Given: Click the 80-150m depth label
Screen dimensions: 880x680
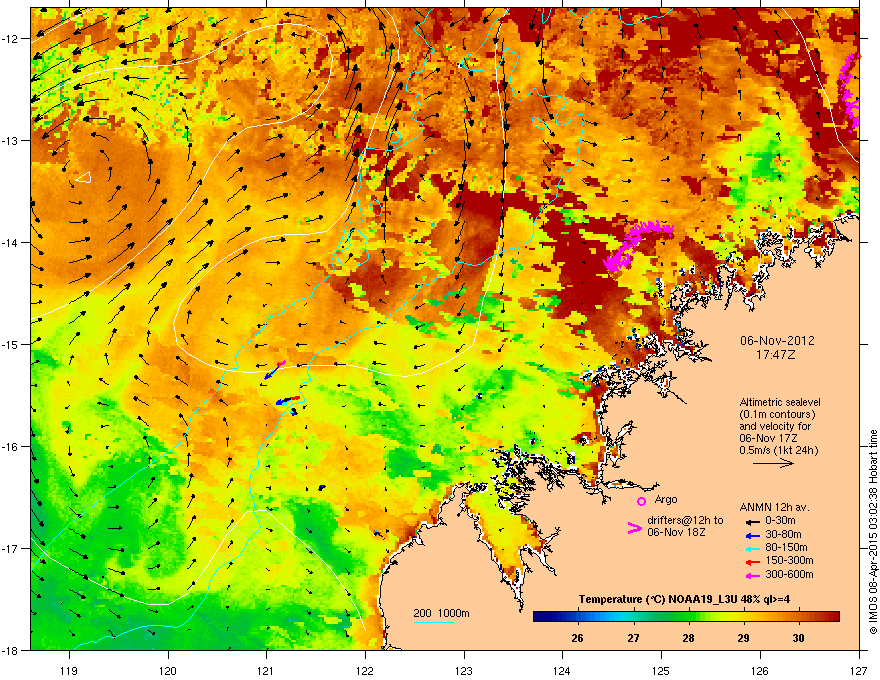Looking at the screenshot, I should coord(786,548).
